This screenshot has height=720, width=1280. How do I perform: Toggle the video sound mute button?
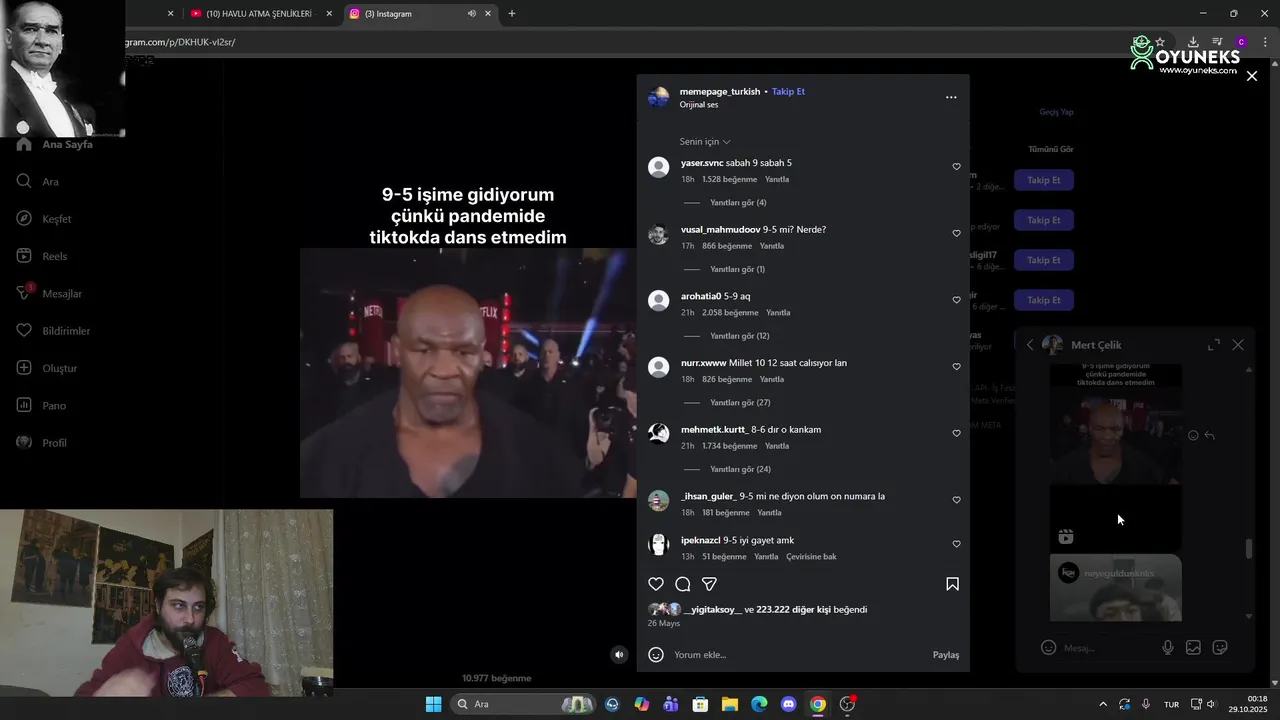(x=619, y=655)
